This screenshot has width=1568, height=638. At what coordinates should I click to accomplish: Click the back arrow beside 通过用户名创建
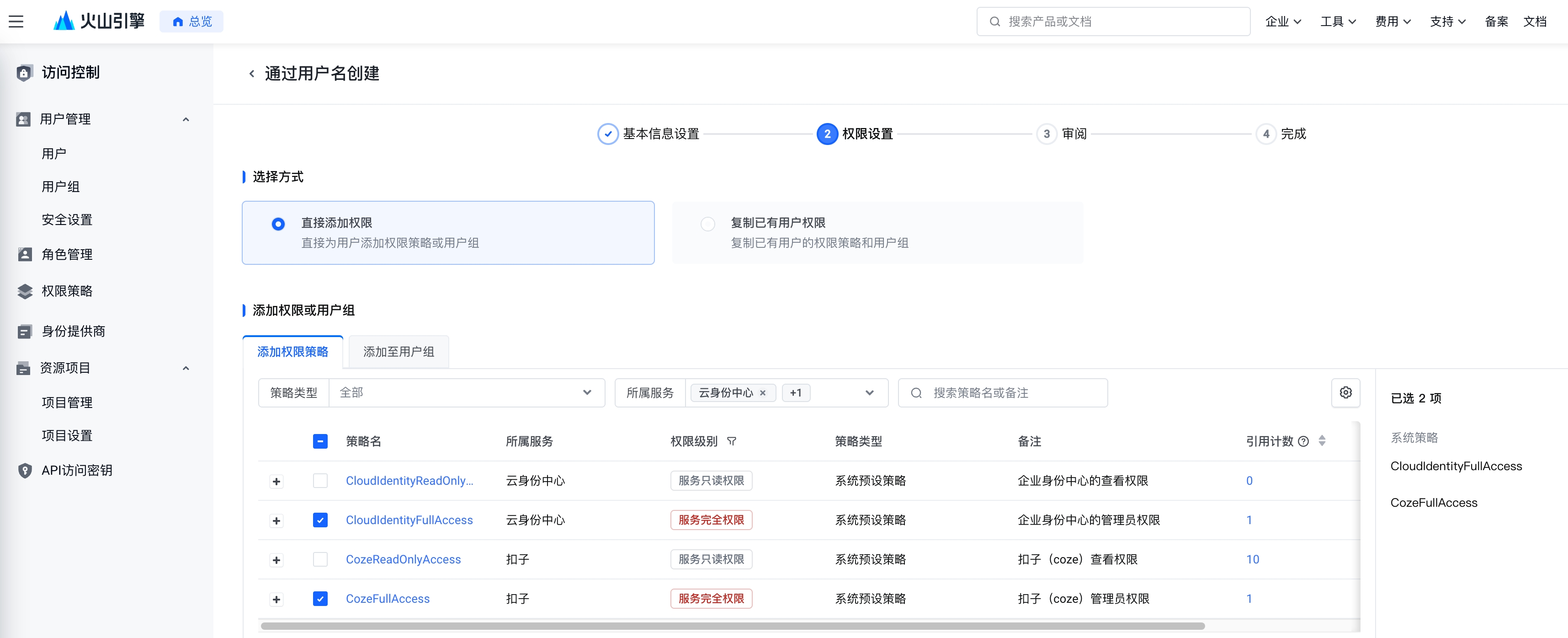(x=251, y=74)
